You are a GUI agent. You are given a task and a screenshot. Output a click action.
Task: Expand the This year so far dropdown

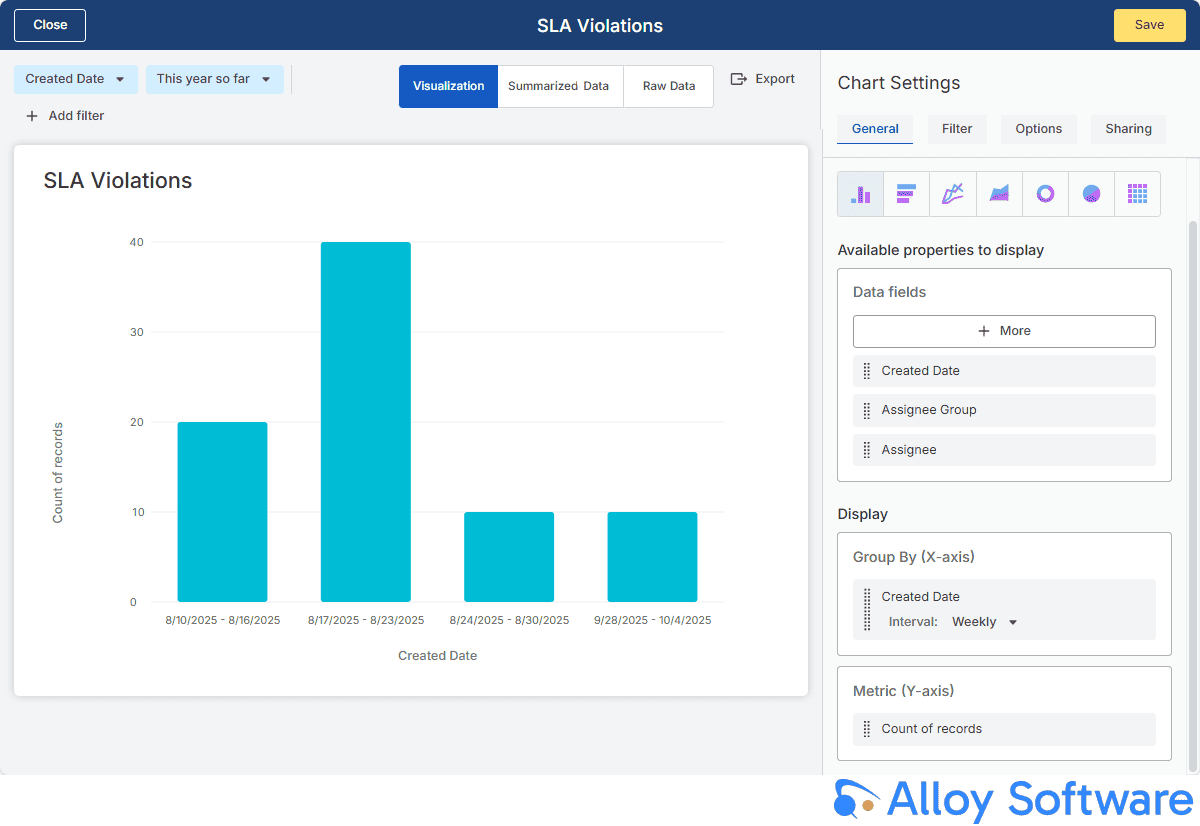tap(214, 79)
